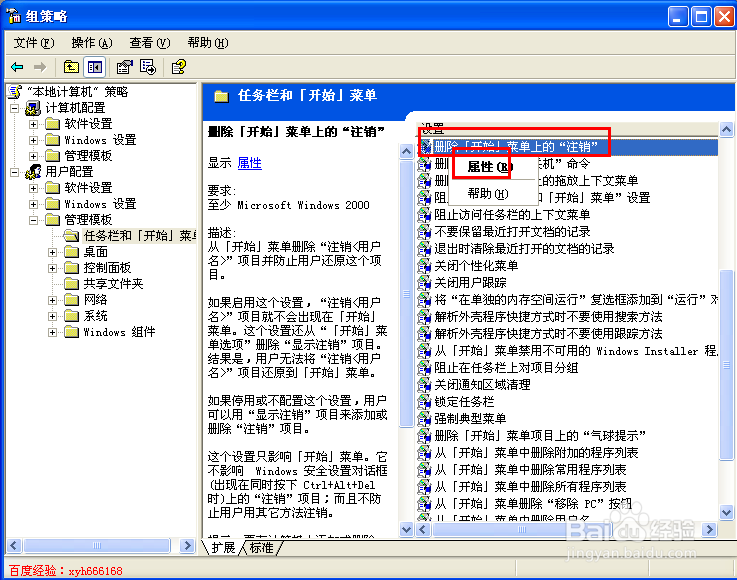737x580 pixels.
Task: Open Properties via toolbar icon
Action: tap(125, 67)
